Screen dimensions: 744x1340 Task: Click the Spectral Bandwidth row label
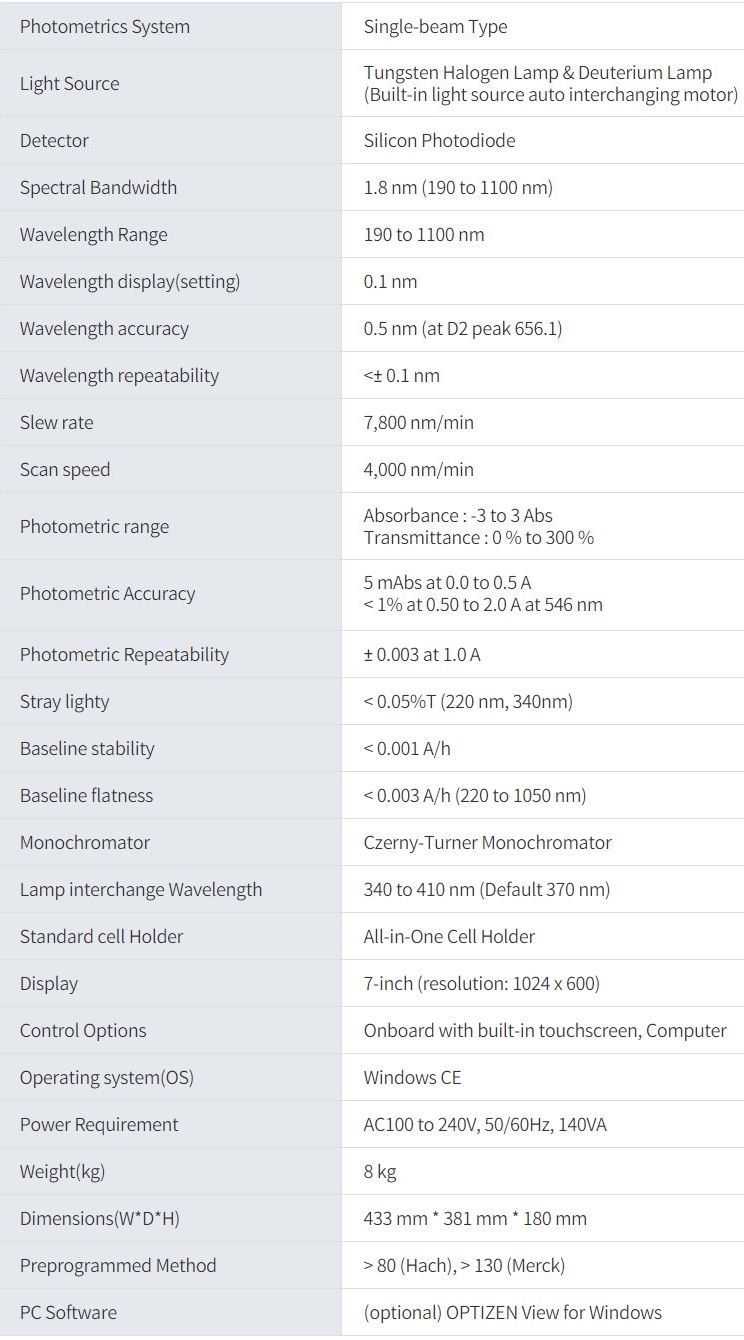click(x=98, y=188)
